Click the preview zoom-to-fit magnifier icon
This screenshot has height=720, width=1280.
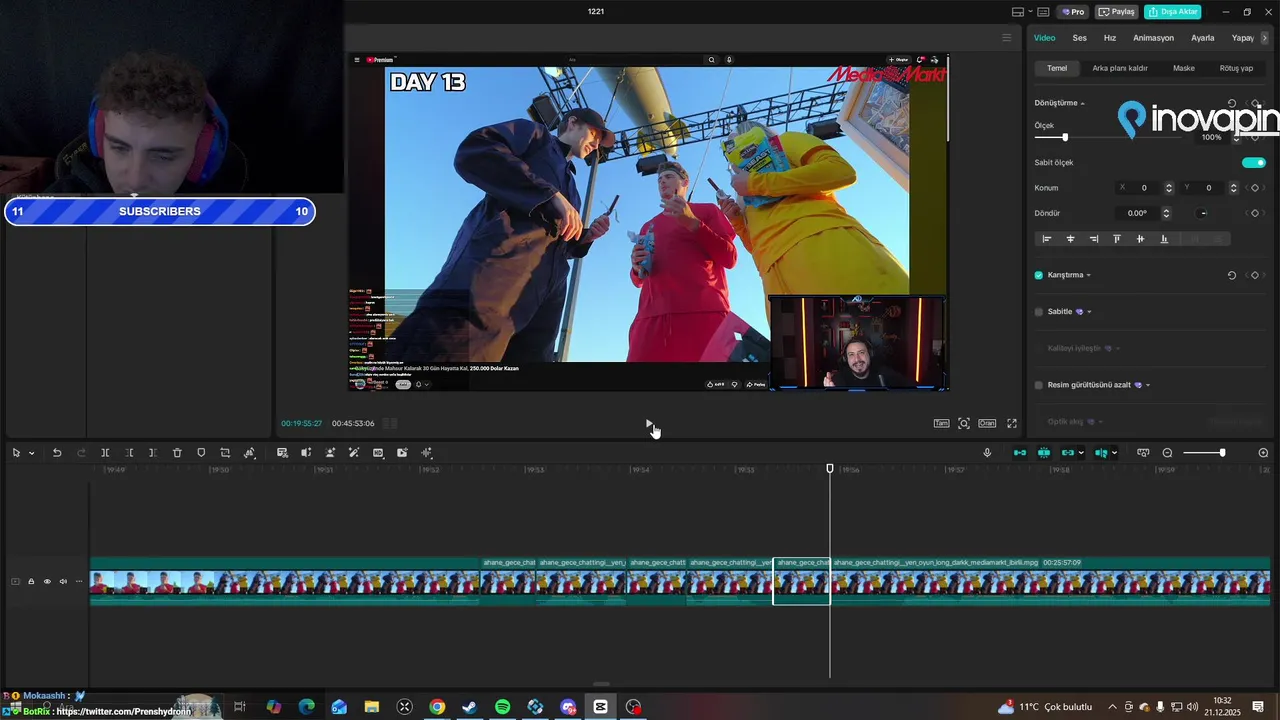(x=964, y=424)
